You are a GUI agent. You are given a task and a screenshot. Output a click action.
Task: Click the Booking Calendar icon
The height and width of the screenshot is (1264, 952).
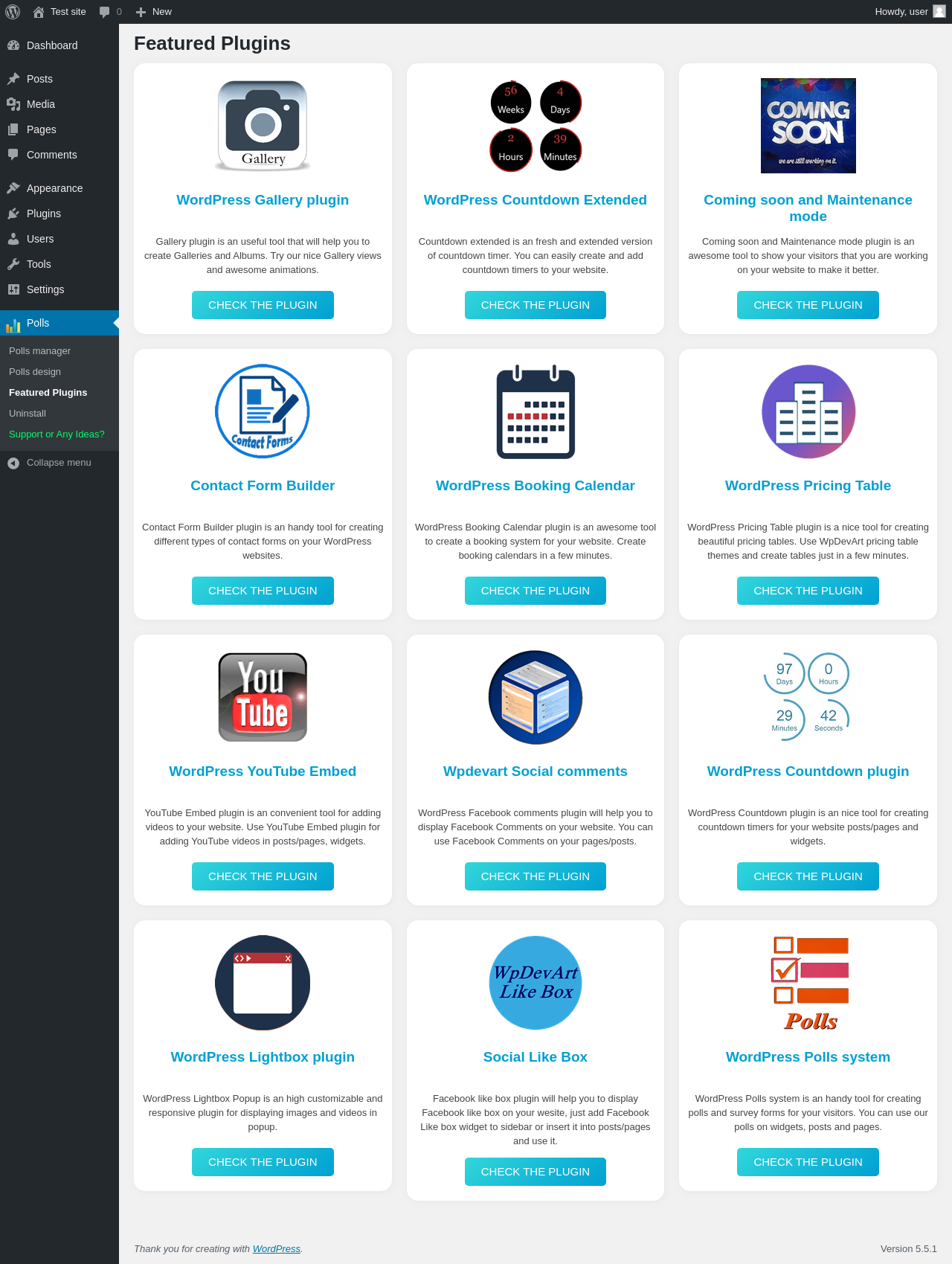pos(535,411)
